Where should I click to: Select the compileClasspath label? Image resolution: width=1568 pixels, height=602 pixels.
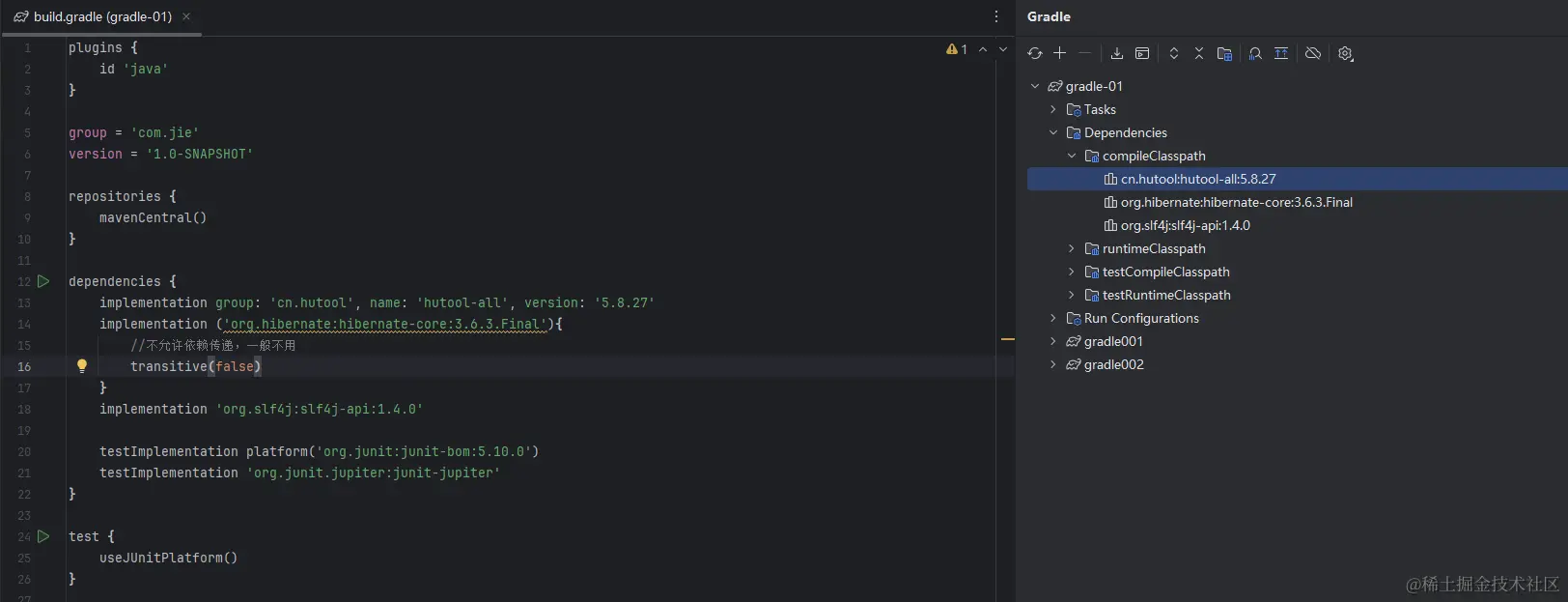[x=1154, y=156]
